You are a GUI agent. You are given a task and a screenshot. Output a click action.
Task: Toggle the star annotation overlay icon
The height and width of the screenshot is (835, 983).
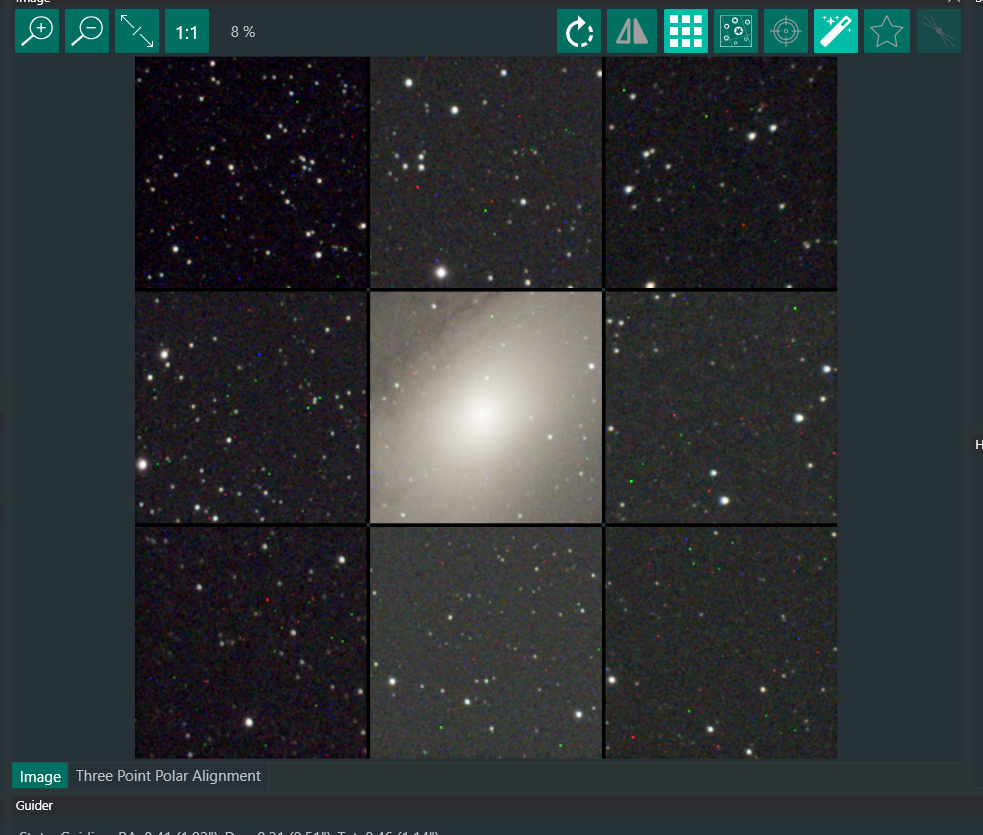pyautogui.click(x=736, y=31)
